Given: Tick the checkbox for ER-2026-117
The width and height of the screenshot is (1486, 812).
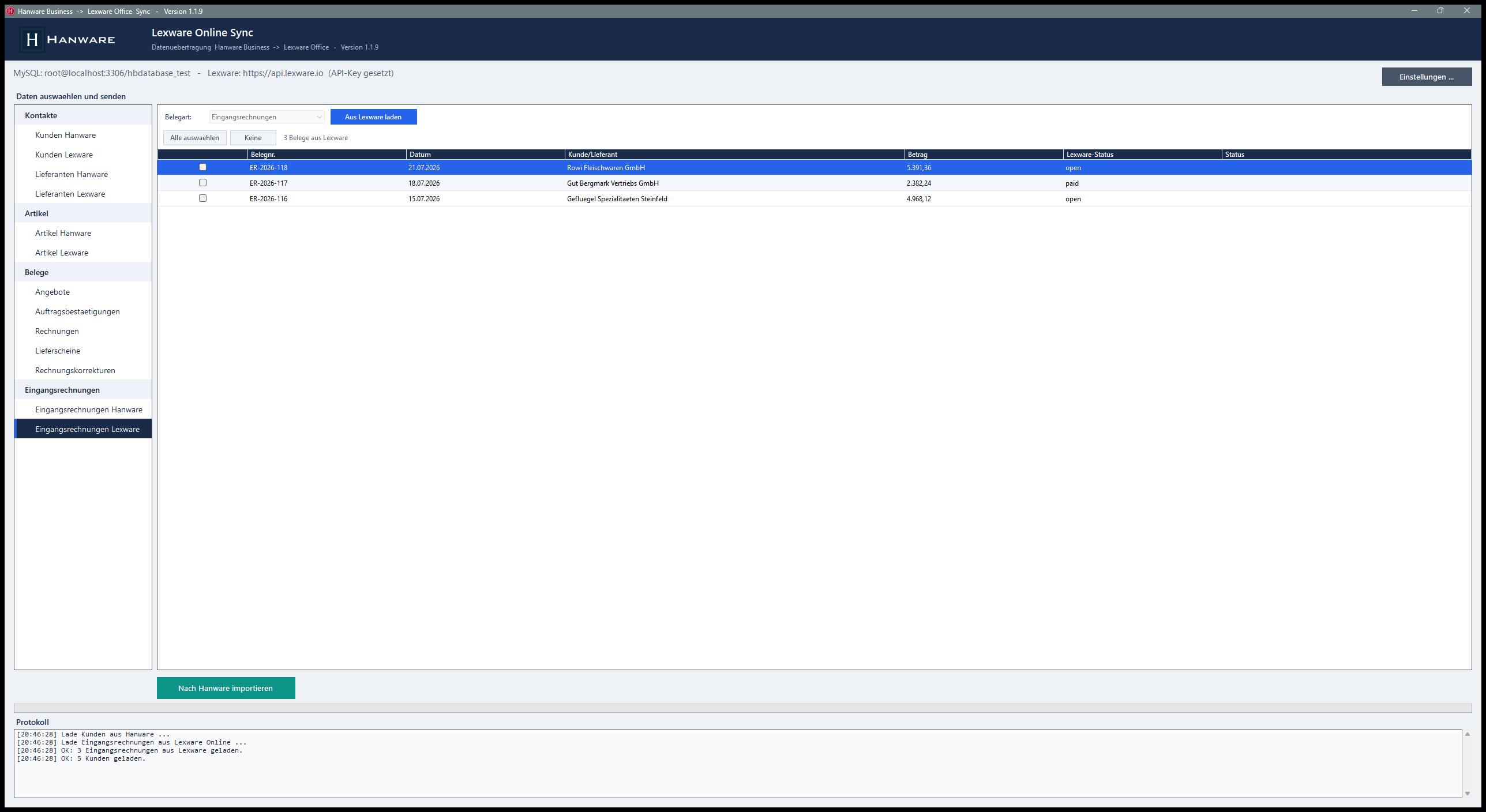Looking at the screenshot, I should point(202,183).
